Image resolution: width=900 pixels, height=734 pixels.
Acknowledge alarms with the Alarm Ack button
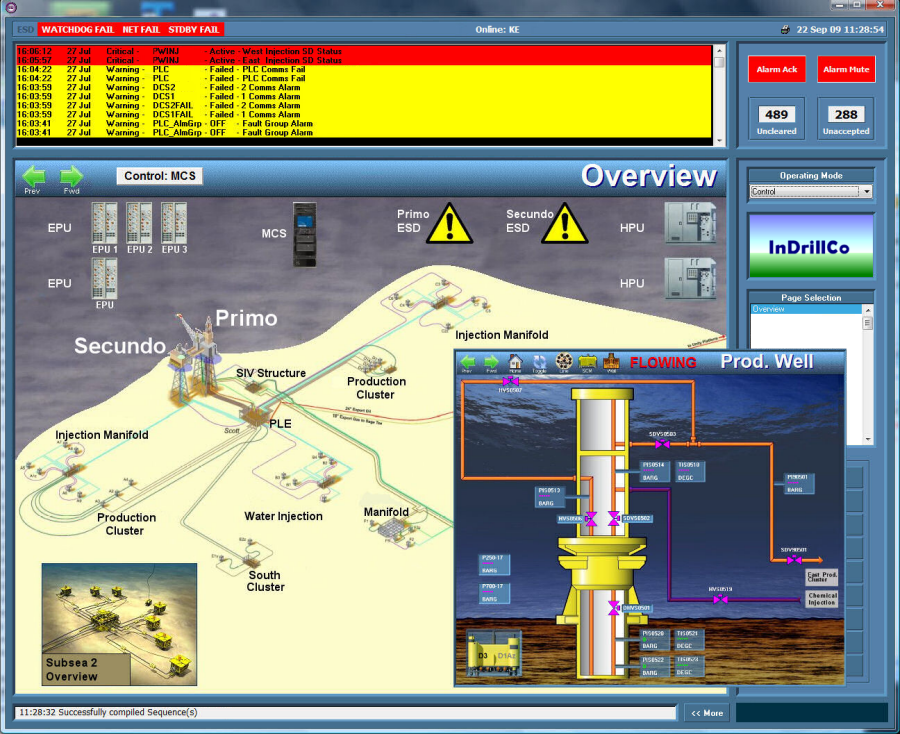coord(777,69)
